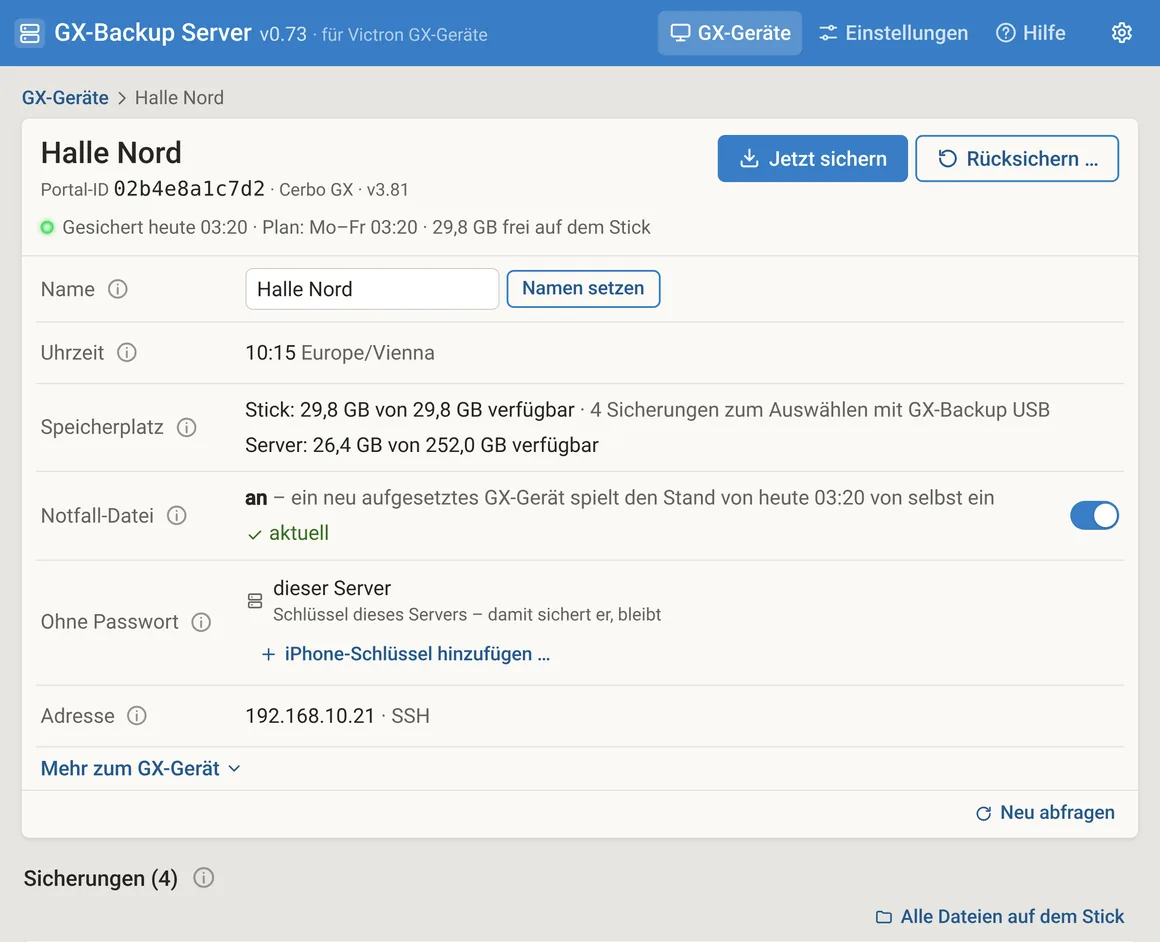This screenshot has width=1160, height=942.
Task: Click the Namen setzen button
Action: pyautogui.click(x=583, y=289)
